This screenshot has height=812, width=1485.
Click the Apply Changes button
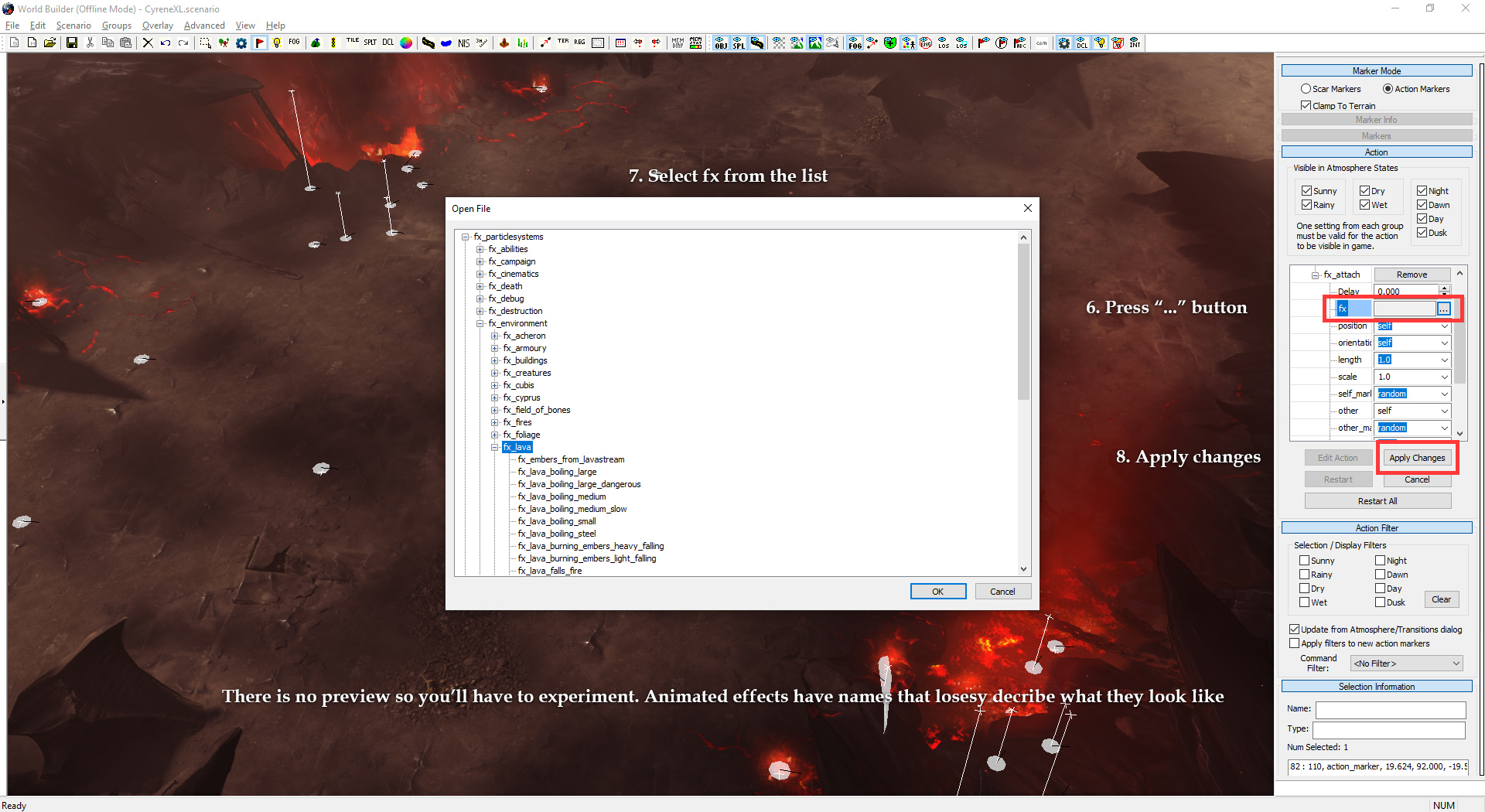point(1417,458)
